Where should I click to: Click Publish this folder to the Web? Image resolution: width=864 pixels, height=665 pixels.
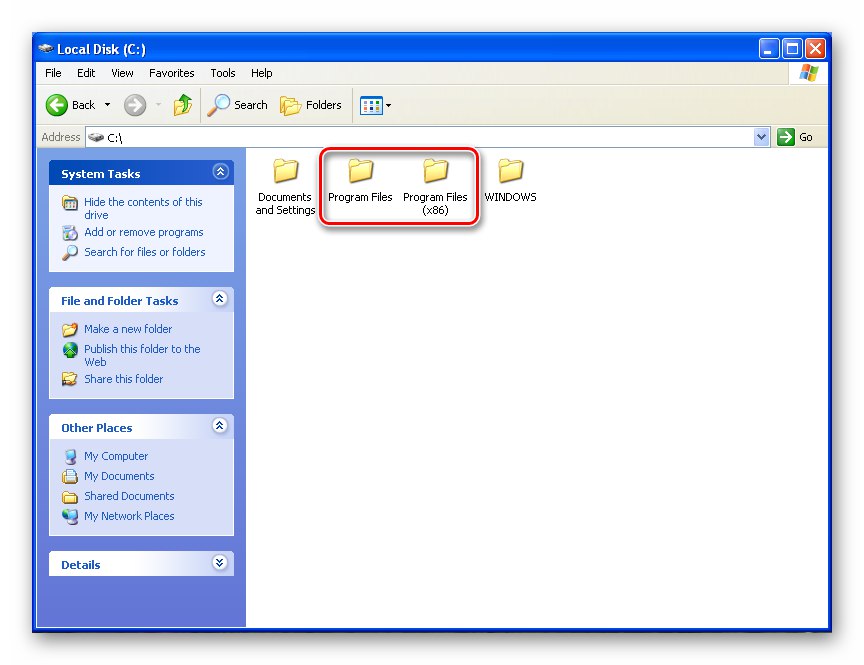(x=142, y=355)
